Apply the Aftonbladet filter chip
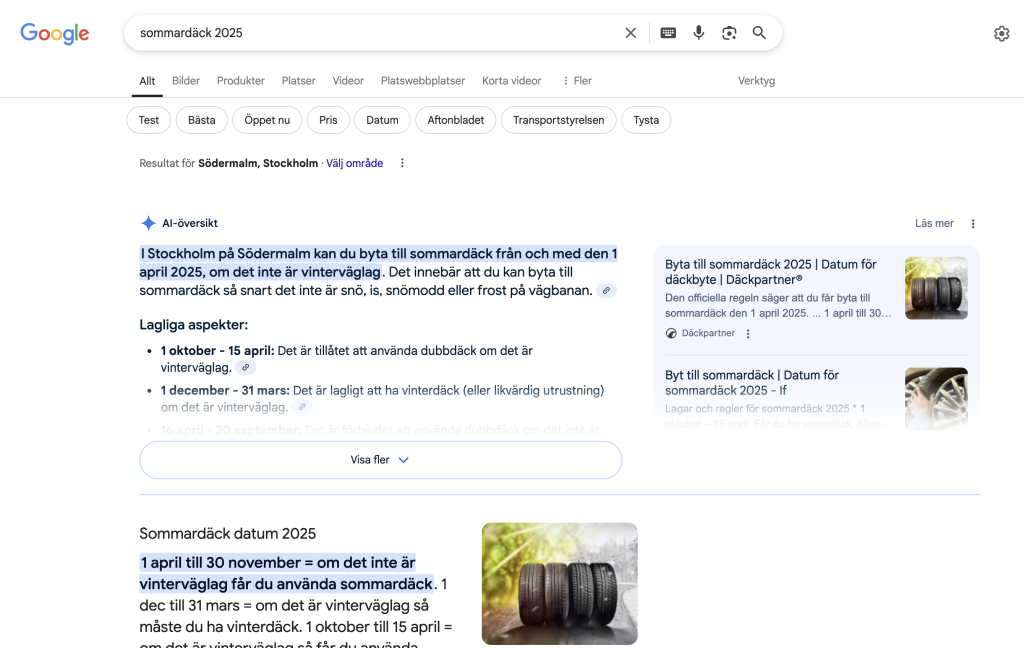This screenshot has height=648, width=1024. pyautogui.click(x=456, y=120)
